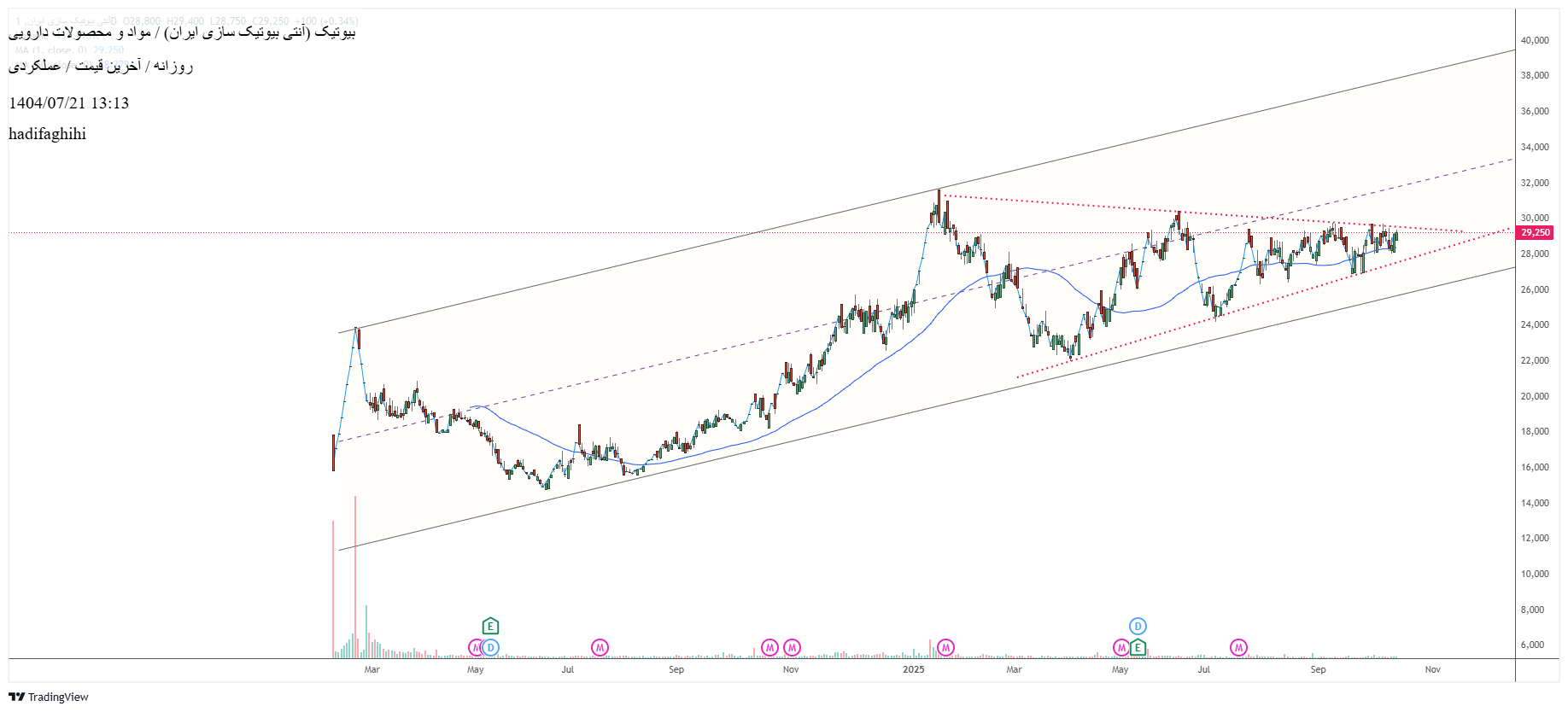Click the 2025 label on the time axis
The width and height of the screenshot is (1568, 712).
tap(914, 669)
